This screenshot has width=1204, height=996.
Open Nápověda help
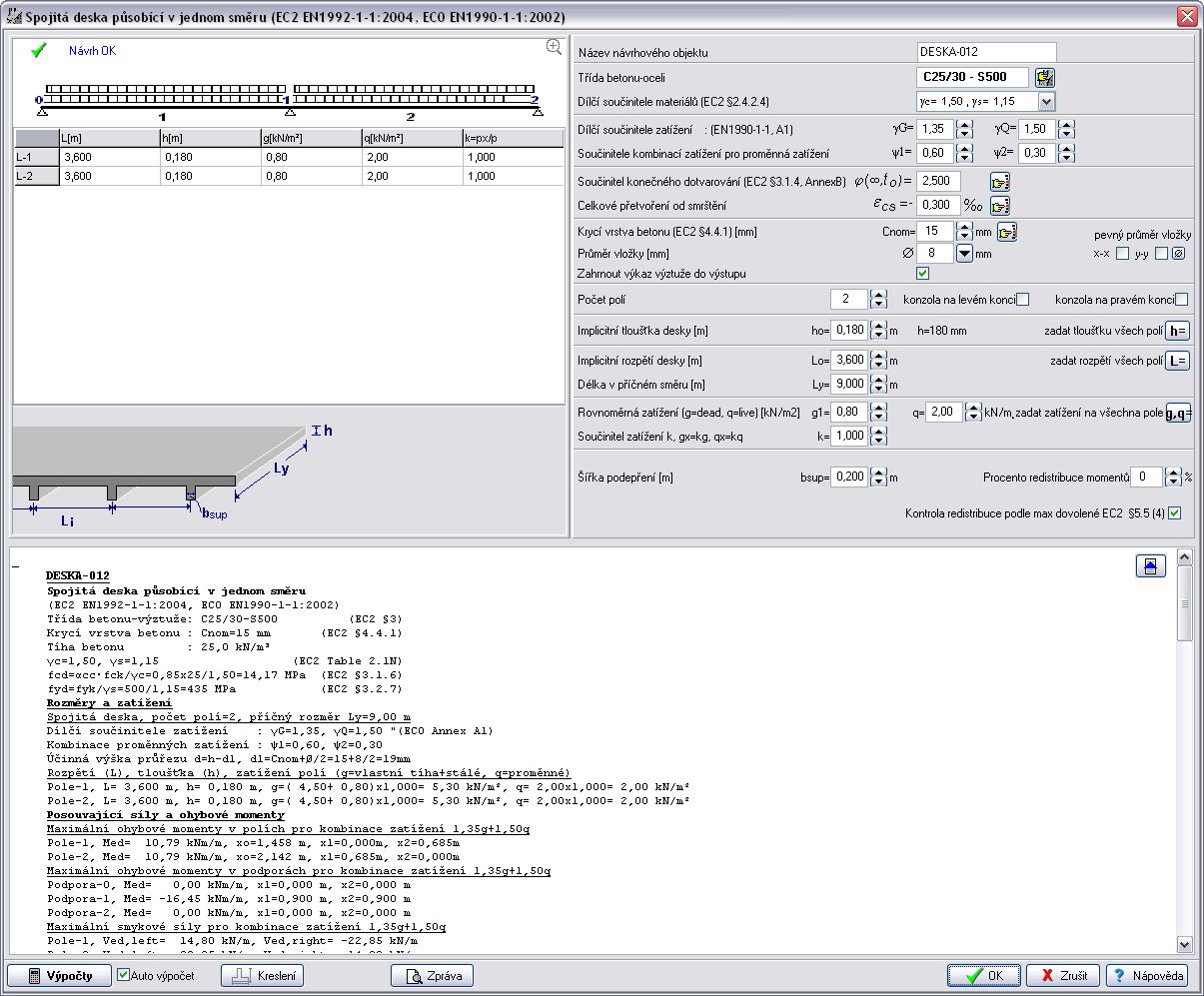1147,976
